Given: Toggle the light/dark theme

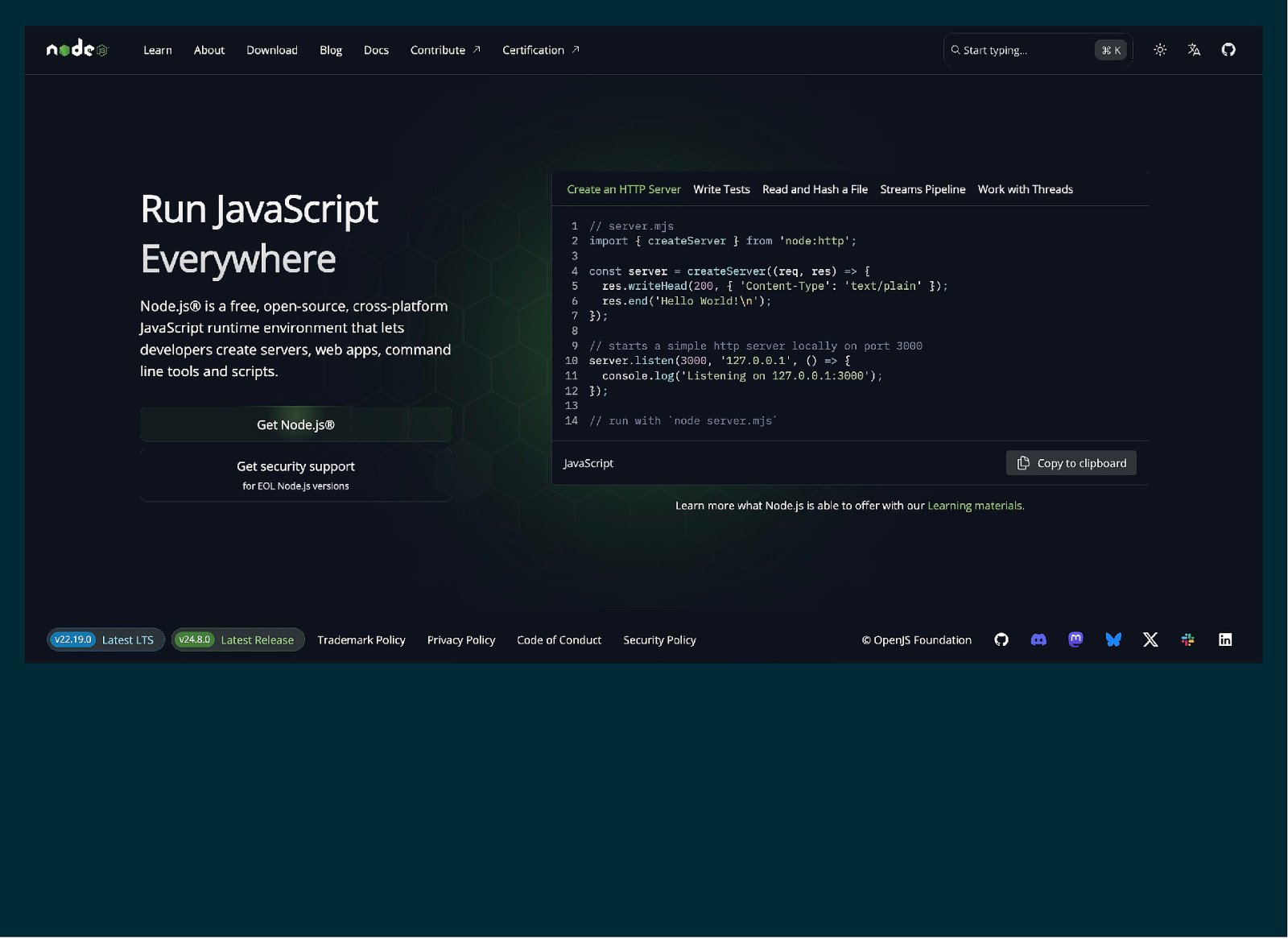Looking at the screenshot, I should (1160, 50).
